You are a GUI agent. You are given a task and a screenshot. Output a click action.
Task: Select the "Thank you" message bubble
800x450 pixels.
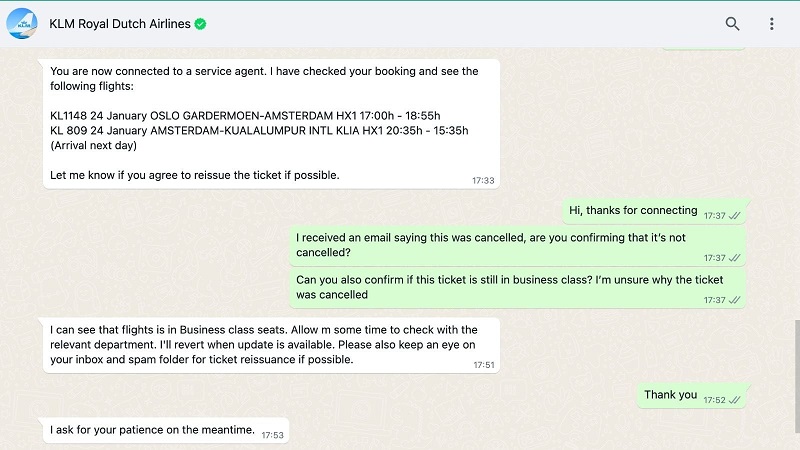[x=671, y=395]
